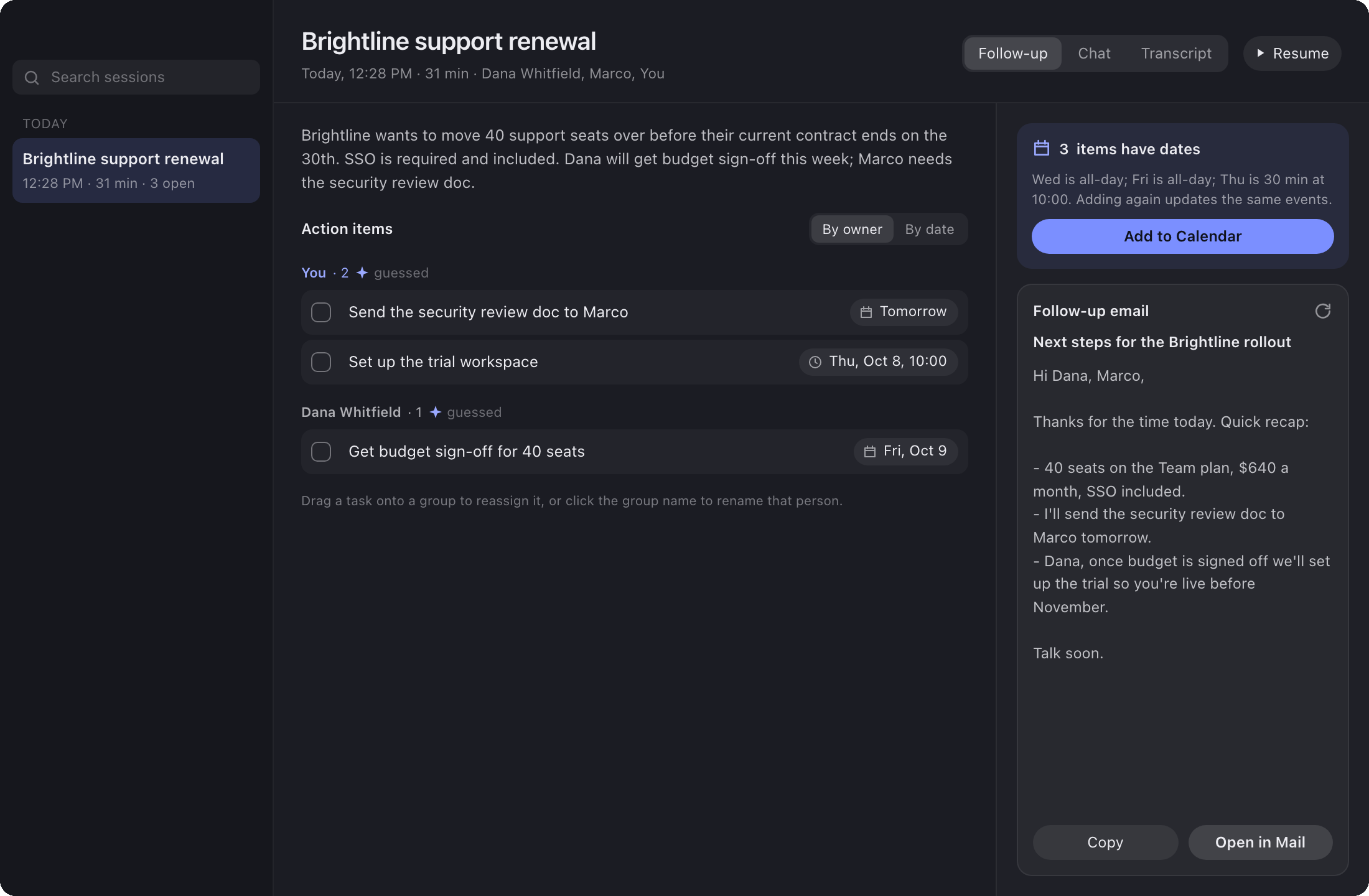Click the regenerate follow-up email icon
1369x896 pixels.
[x=1322, y=311]
